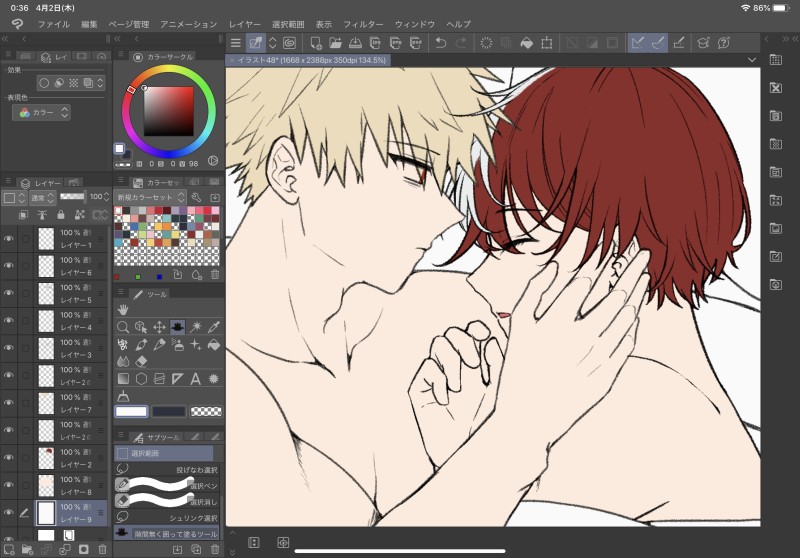Hide レイヤー 6 with eye icon
Image resolution: width=800 pixels, height=558 pixels.
[x=9, y=266]
